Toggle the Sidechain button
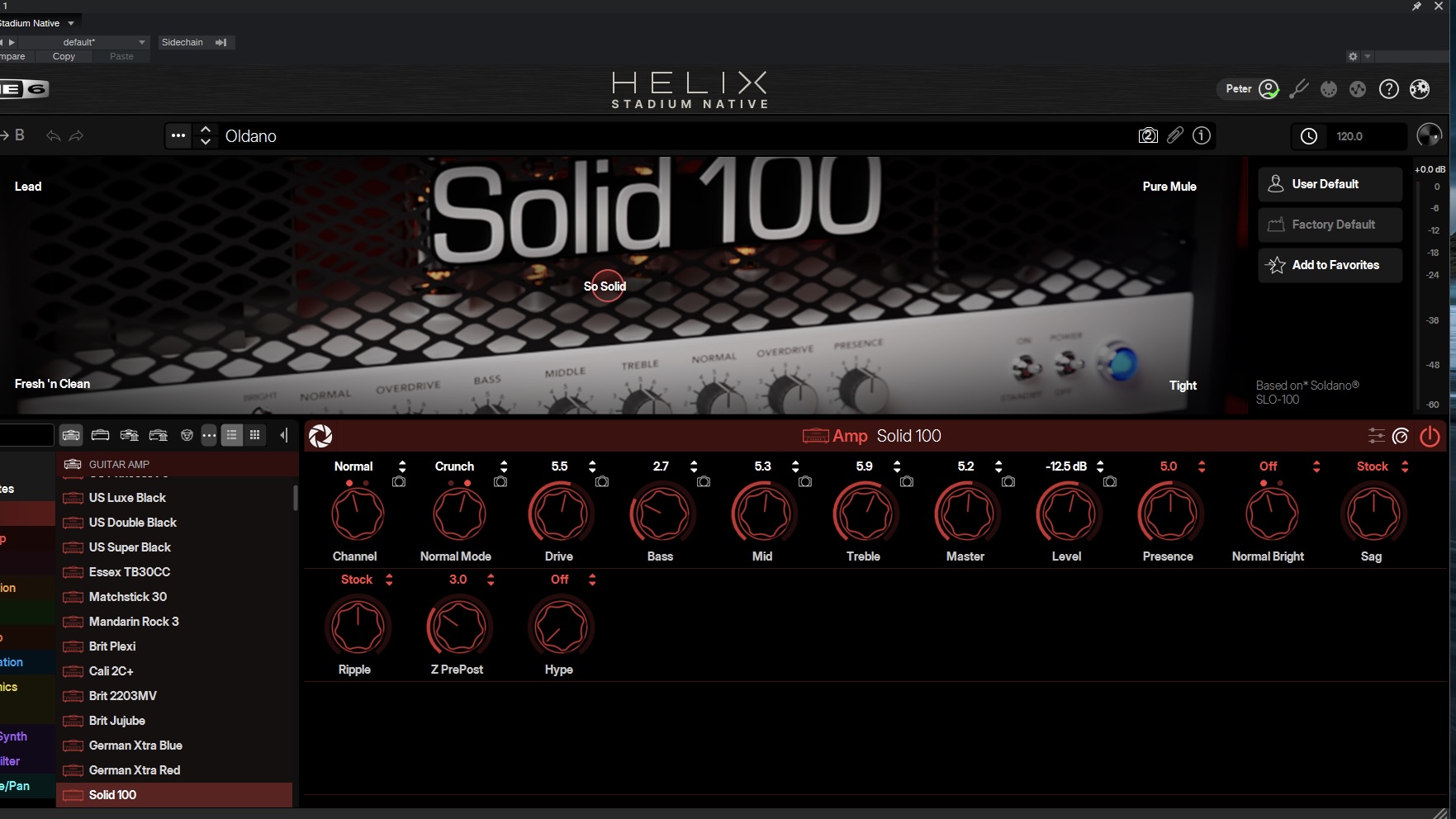This screenshot has width=1456, height=819. pos(195,42)
